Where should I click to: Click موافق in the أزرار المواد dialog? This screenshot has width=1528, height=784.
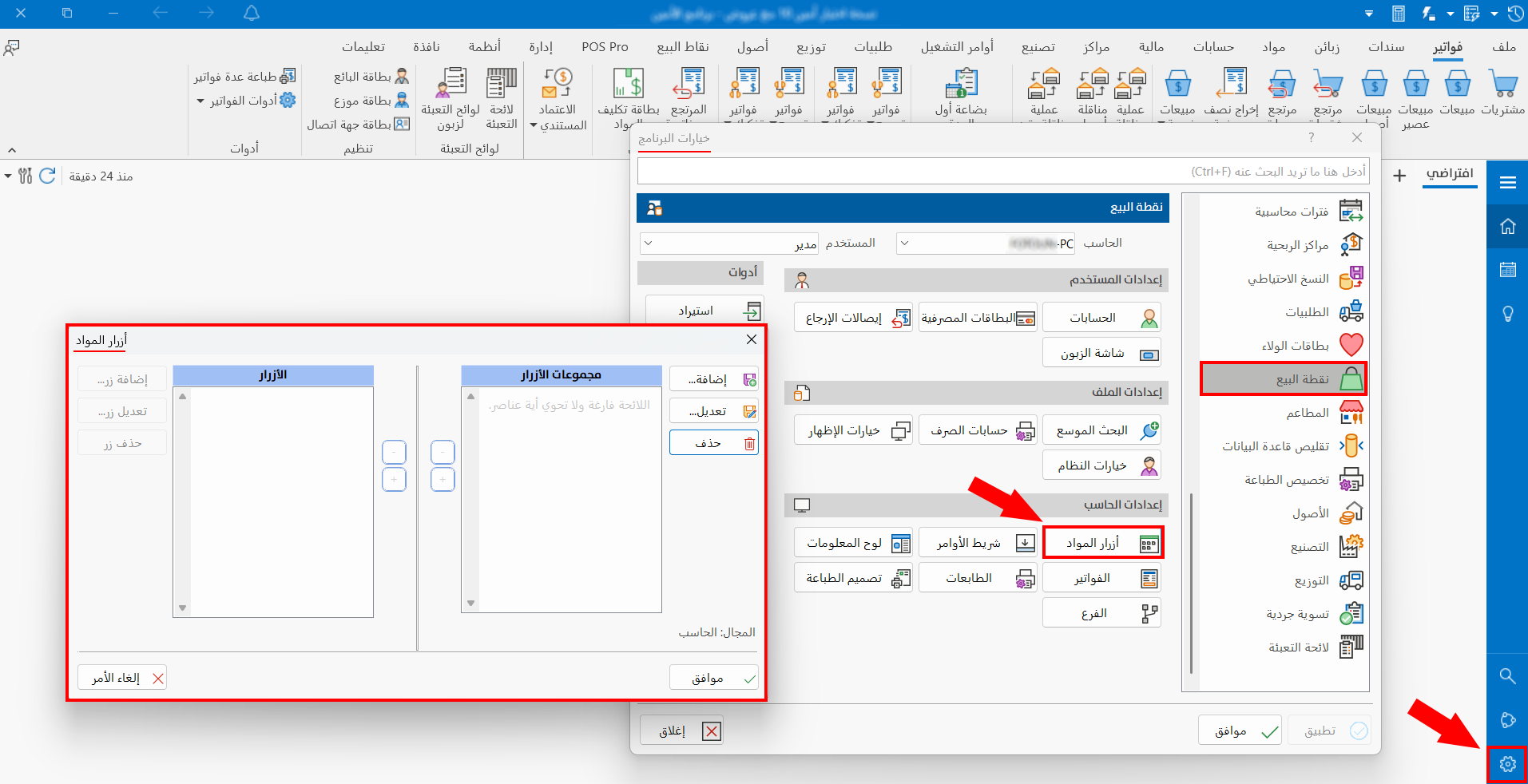point(713,678)
